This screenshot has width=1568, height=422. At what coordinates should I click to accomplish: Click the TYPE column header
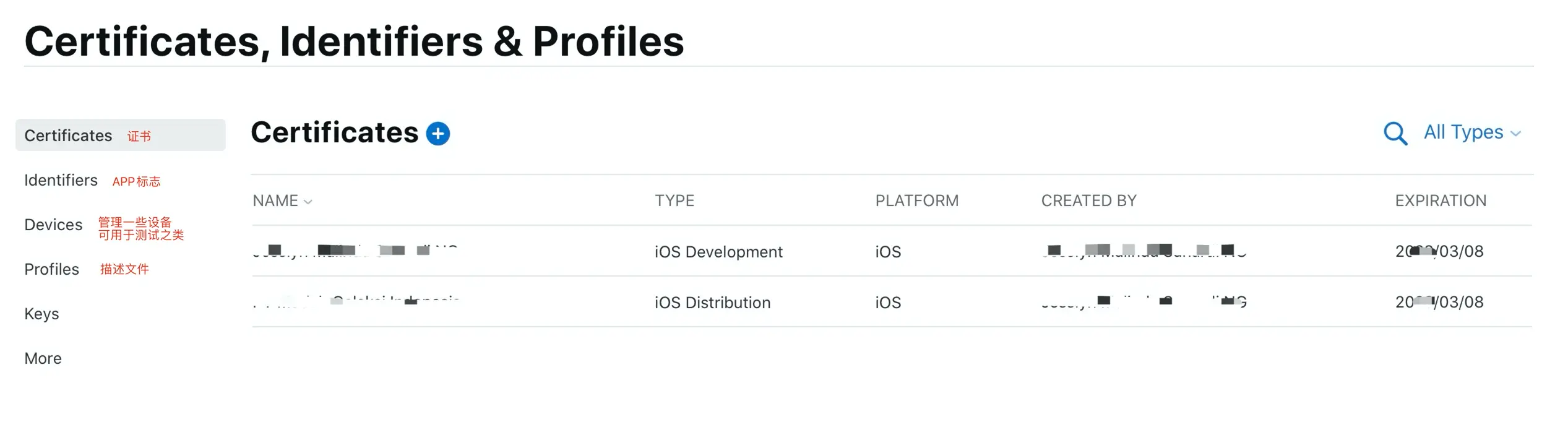pyautogui.click(x=674, y=201)
